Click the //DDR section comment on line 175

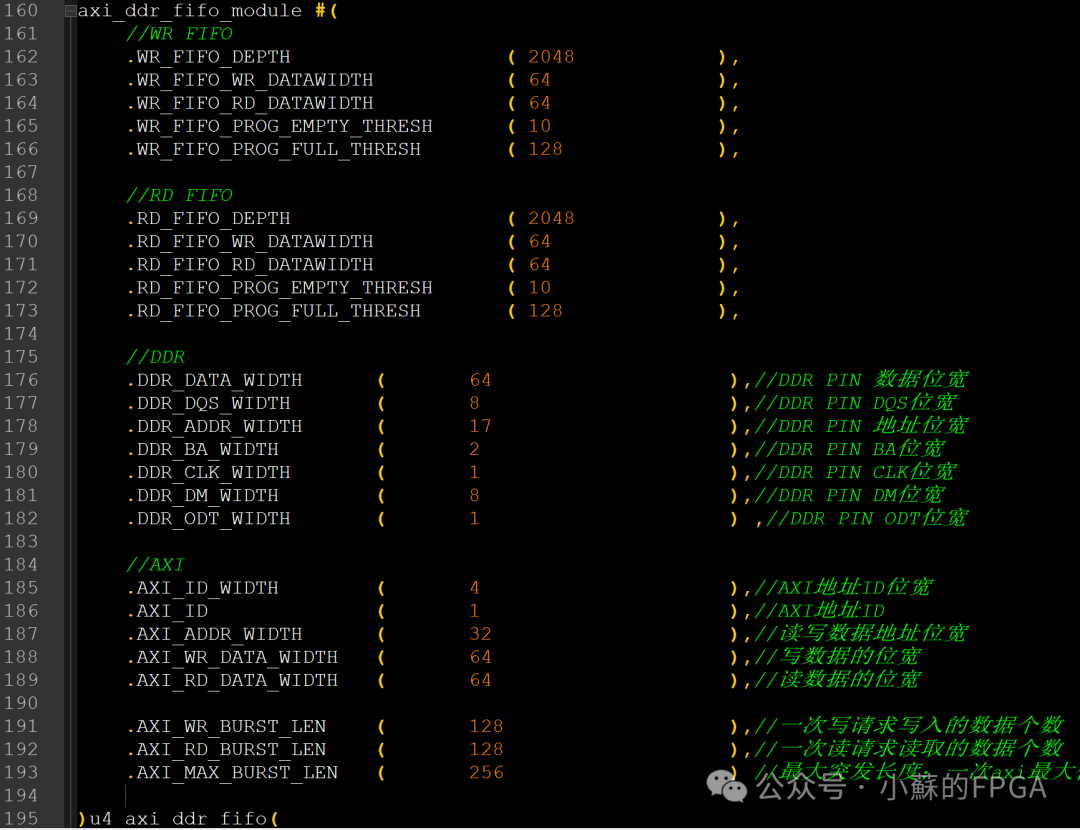point(156,356)
